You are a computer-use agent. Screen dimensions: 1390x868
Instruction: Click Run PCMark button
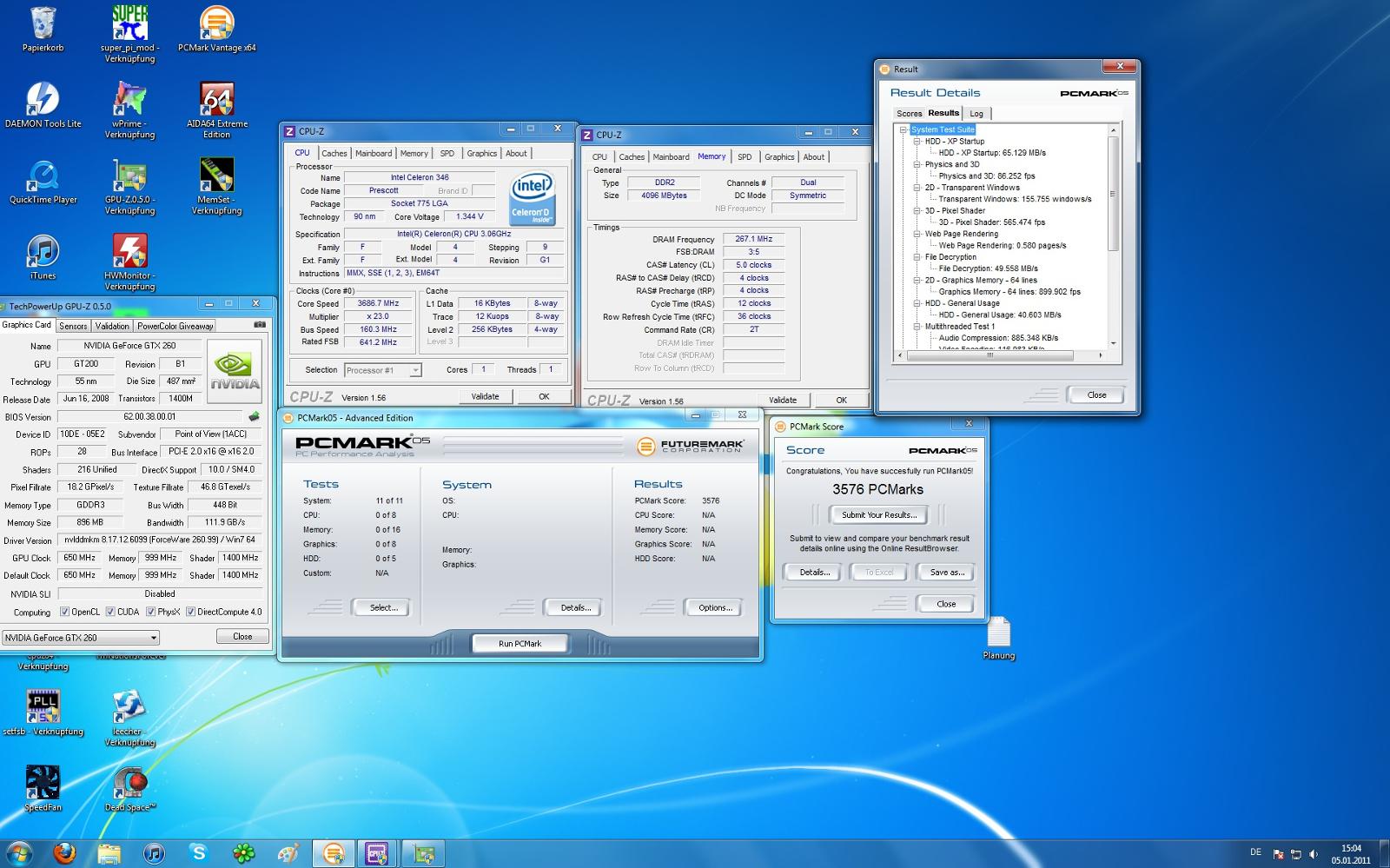[x=520, y=644]
